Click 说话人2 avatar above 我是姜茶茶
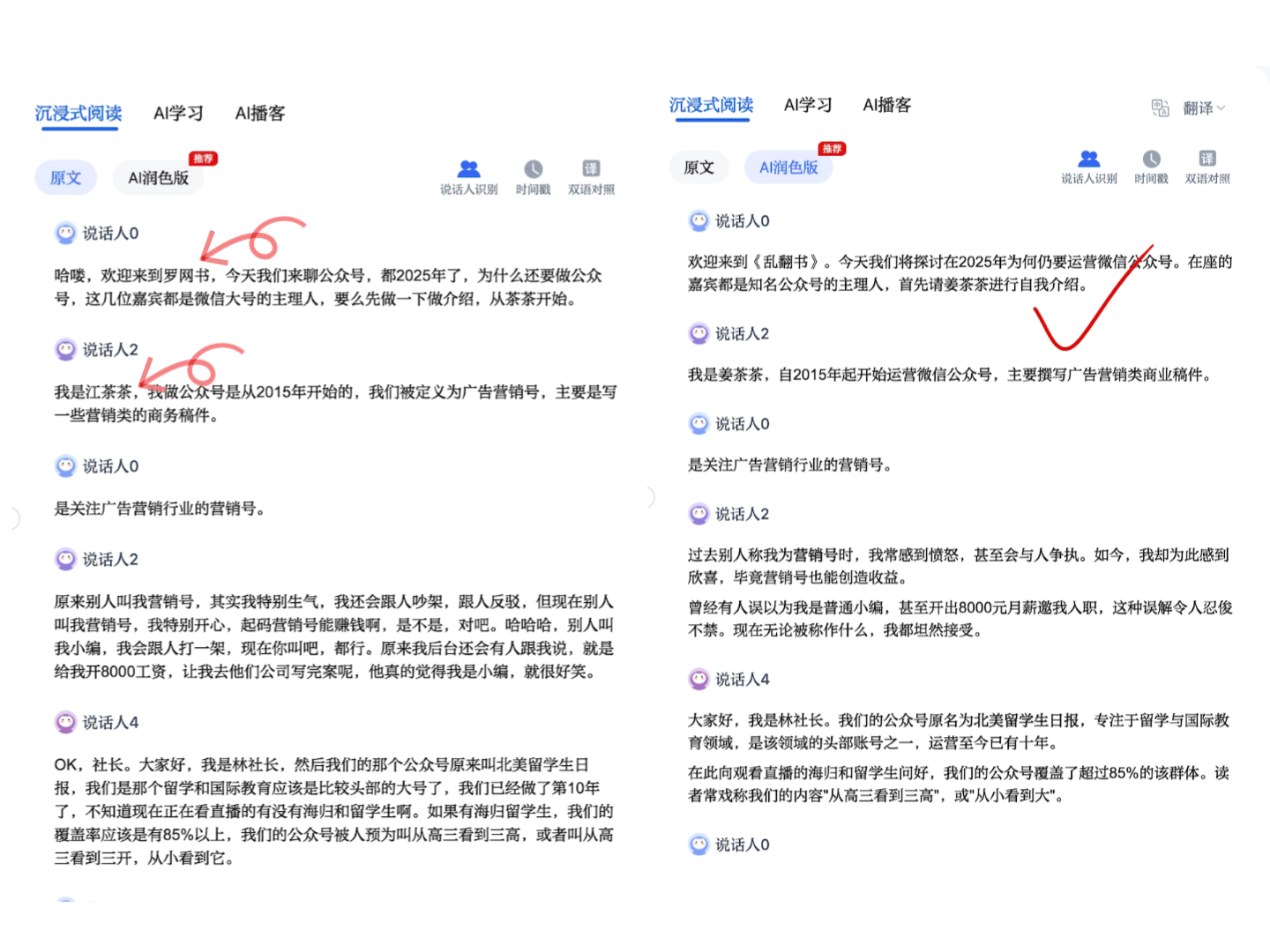The image size is (1270, 952). pos(698,334)
